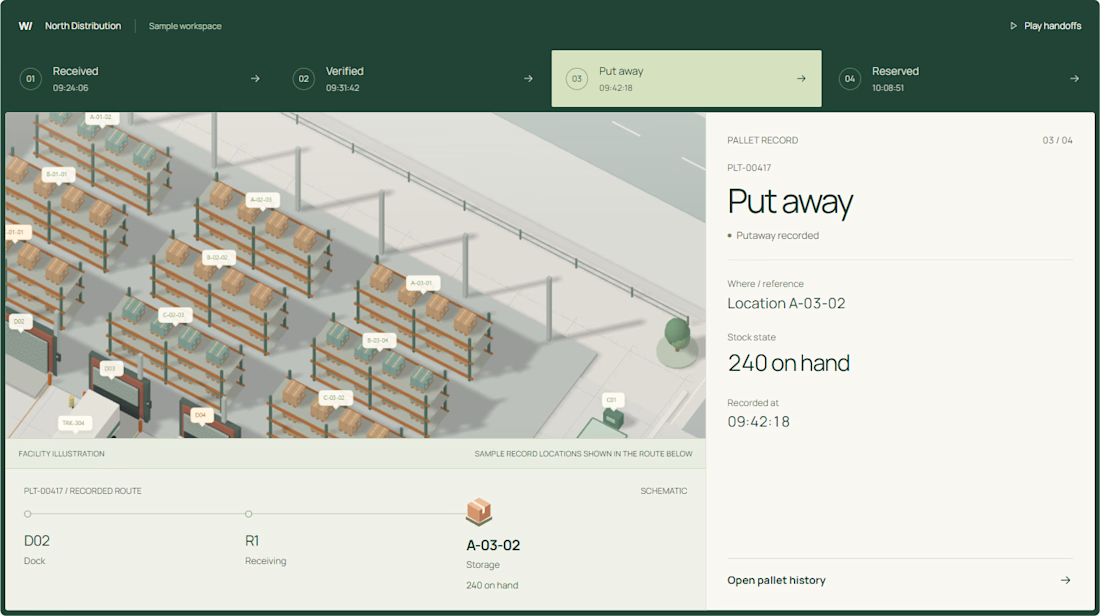
Task: Click the C-03-02 rack tag on the map
Action: coord(334,398)
